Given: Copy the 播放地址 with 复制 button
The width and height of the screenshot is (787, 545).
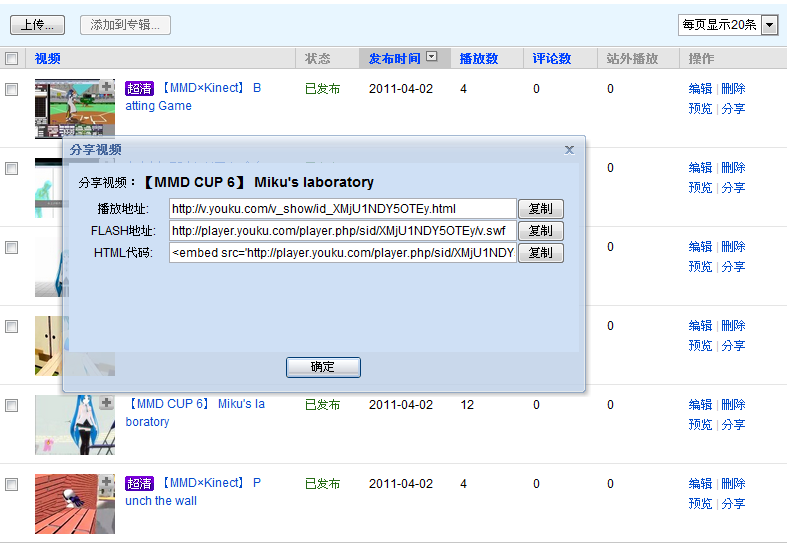Looking at the screenshot, I should pos(541,209).
